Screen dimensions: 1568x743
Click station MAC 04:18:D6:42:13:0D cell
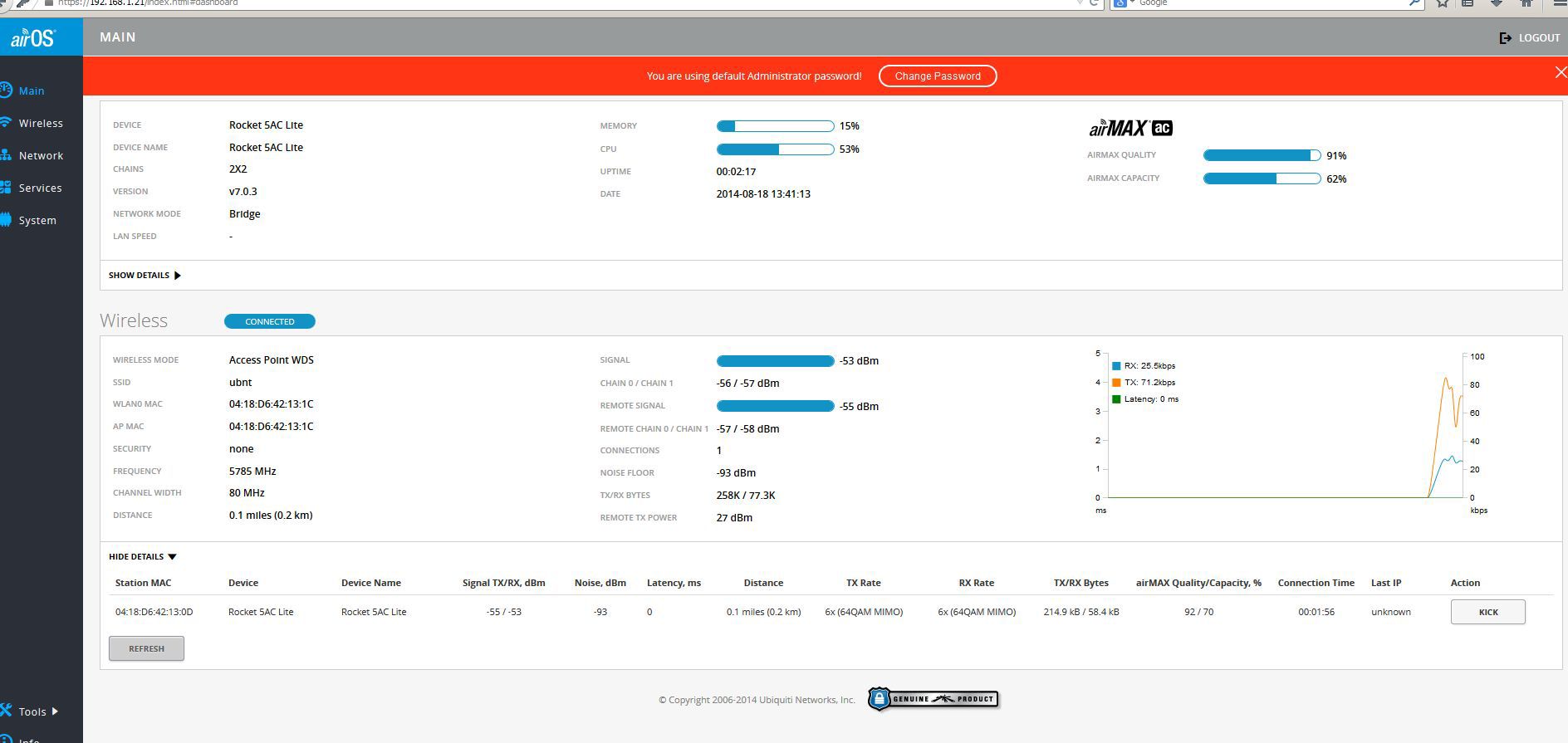(x=154, y=612)
